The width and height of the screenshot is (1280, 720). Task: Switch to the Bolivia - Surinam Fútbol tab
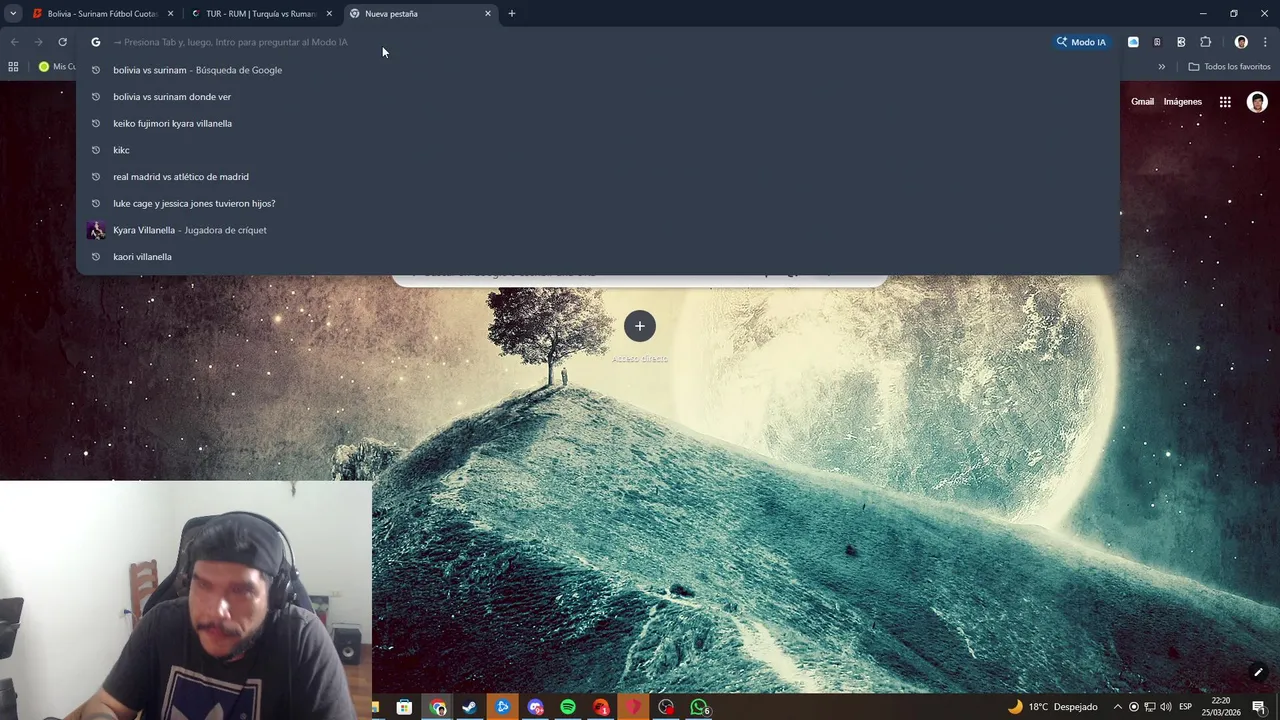point(103,14)
